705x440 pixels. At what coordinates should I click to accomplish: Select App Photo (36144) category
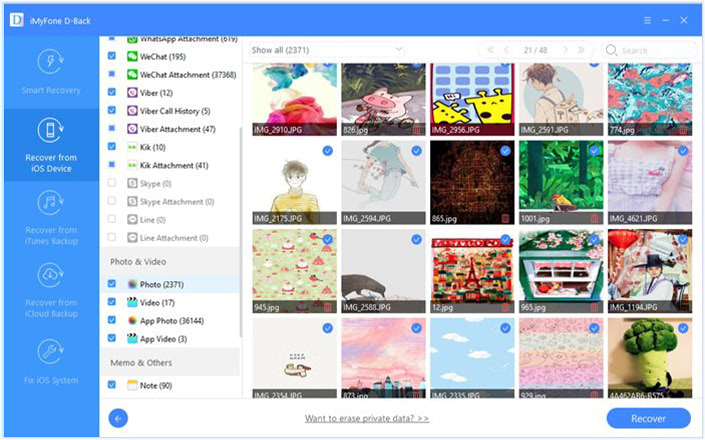pyautogui.click(x=172, y=321)
